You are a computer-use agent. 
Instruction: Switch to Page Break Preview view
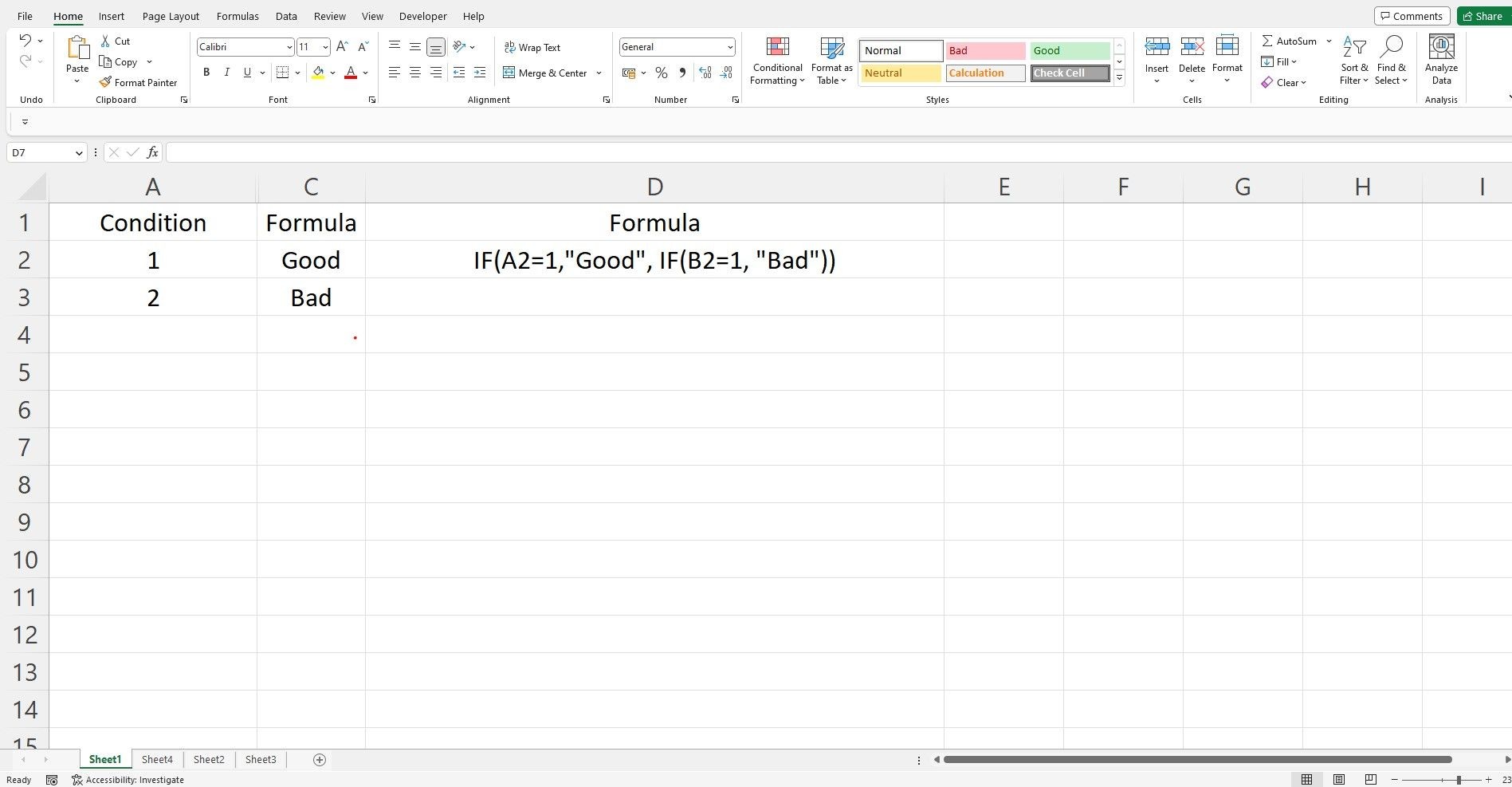coord(1371,779)
